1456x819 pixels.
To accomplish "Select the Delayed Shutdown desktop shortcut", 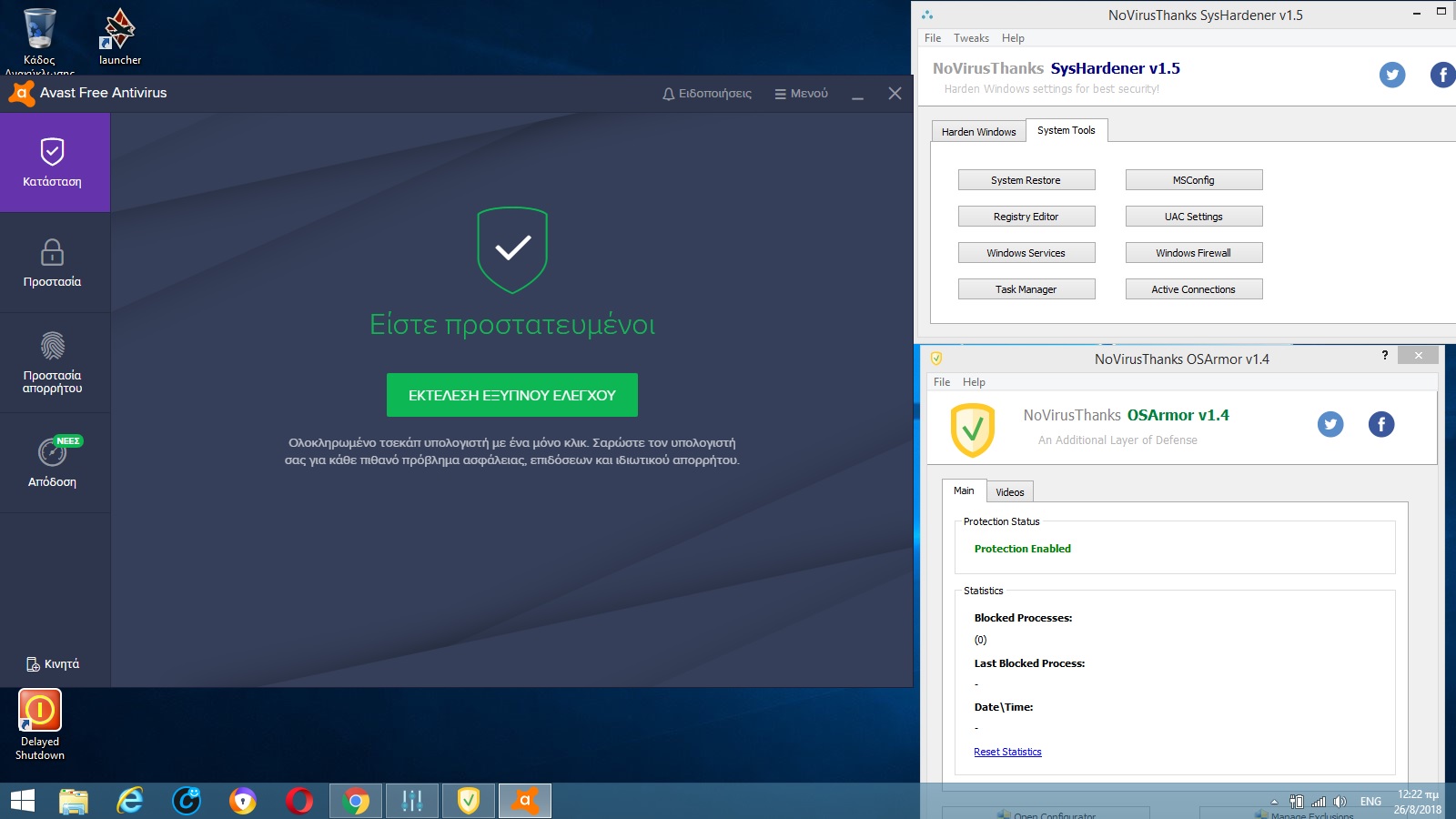I will tap(40, 724).
